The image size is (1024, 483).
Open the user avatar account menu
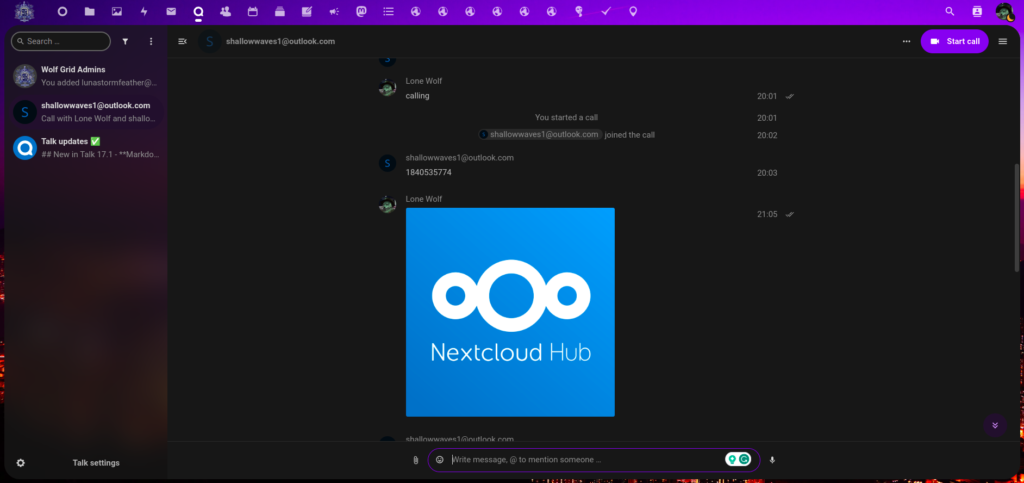[1004, 11]
